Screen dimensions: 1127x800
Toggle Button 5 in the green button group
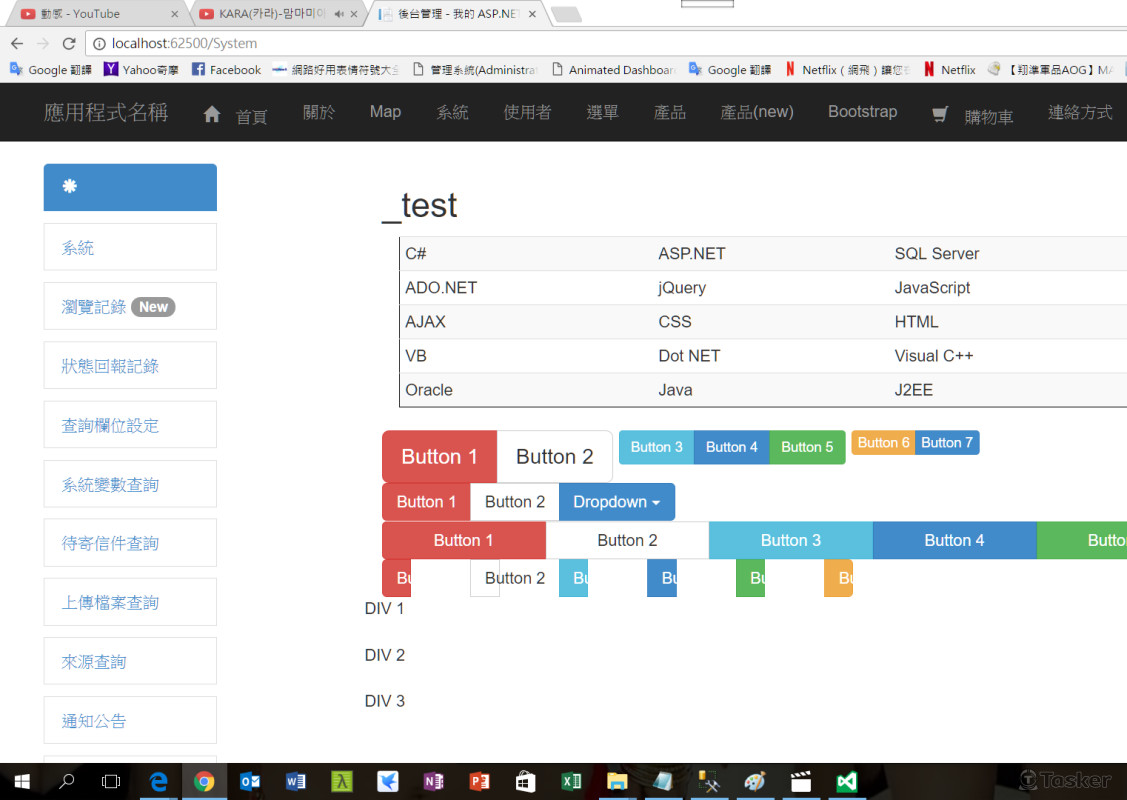coord(807,448)
